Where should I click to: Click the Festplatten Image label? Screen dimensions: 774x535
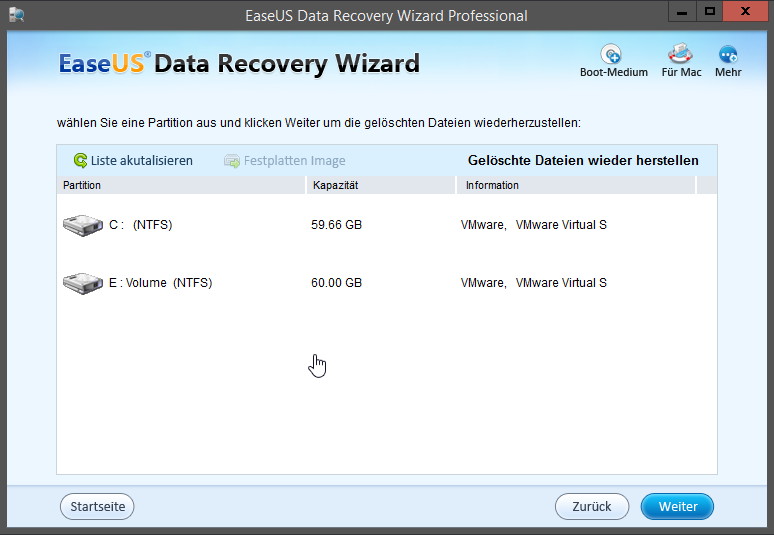[x=295, y=161]
